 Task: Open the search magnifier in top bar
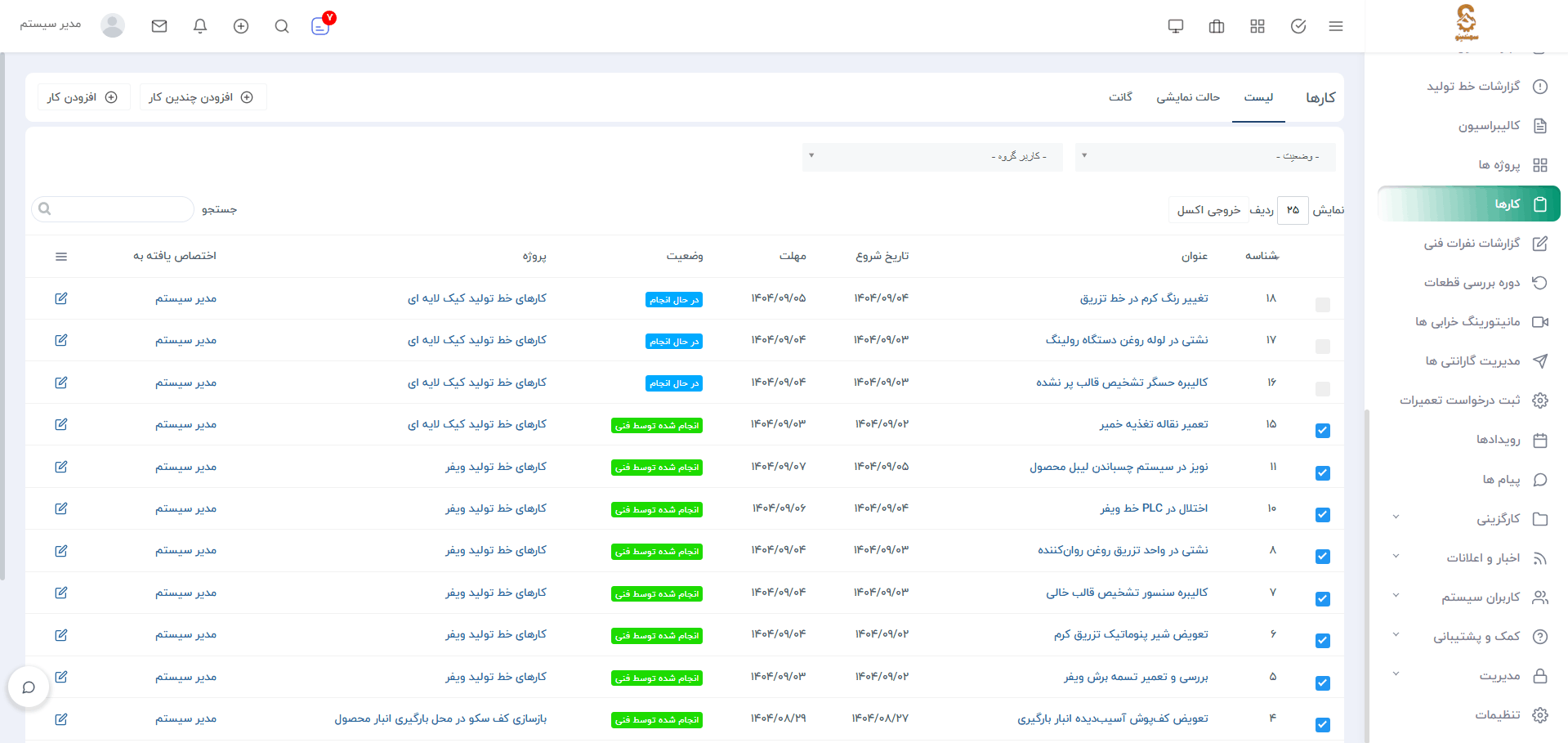coord(282,26)
